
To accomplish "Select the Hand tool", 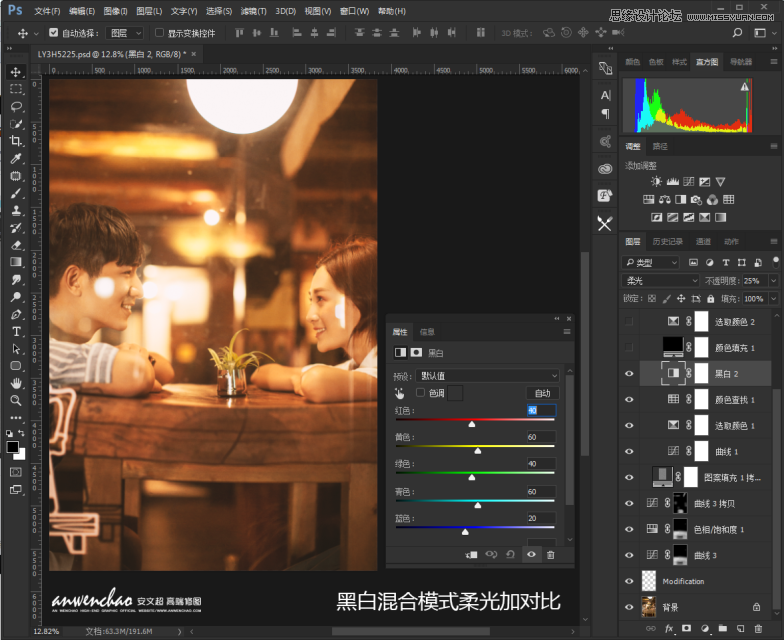I will [x=16, y=384].
